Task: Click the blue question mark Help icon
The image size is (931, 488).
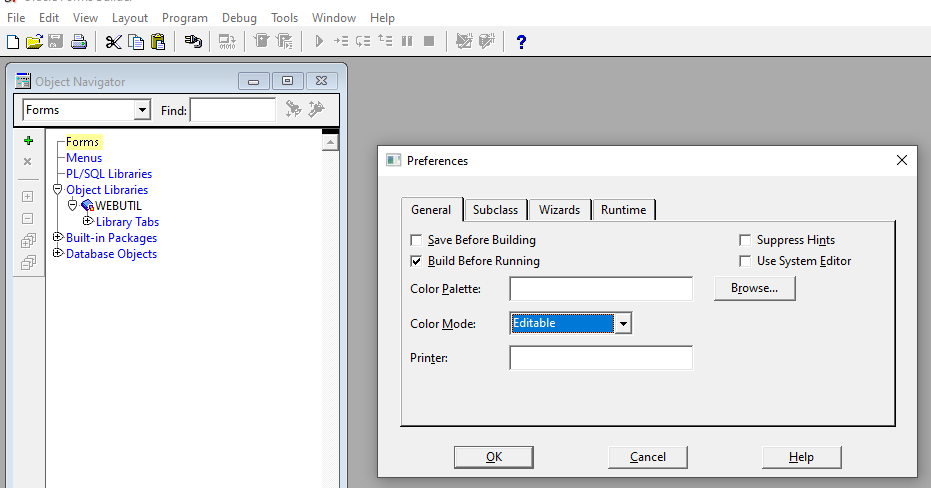Action: coord(521,42)
